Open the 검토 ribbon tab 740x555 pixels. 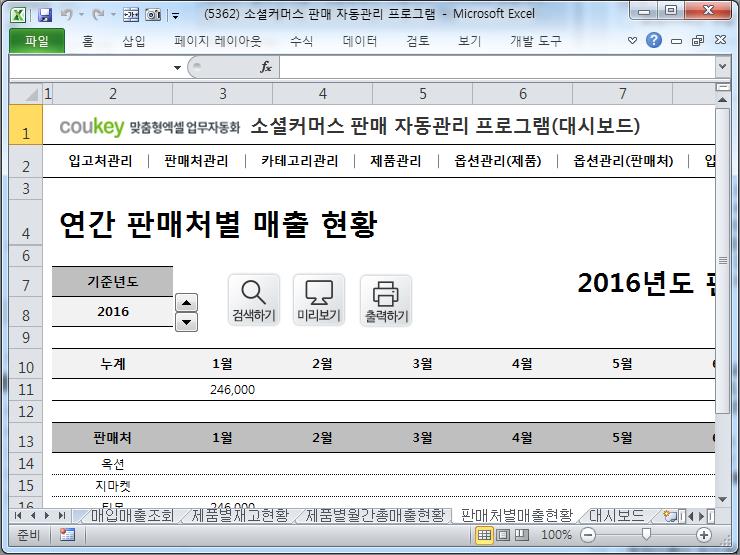click(x=418, y=41)
